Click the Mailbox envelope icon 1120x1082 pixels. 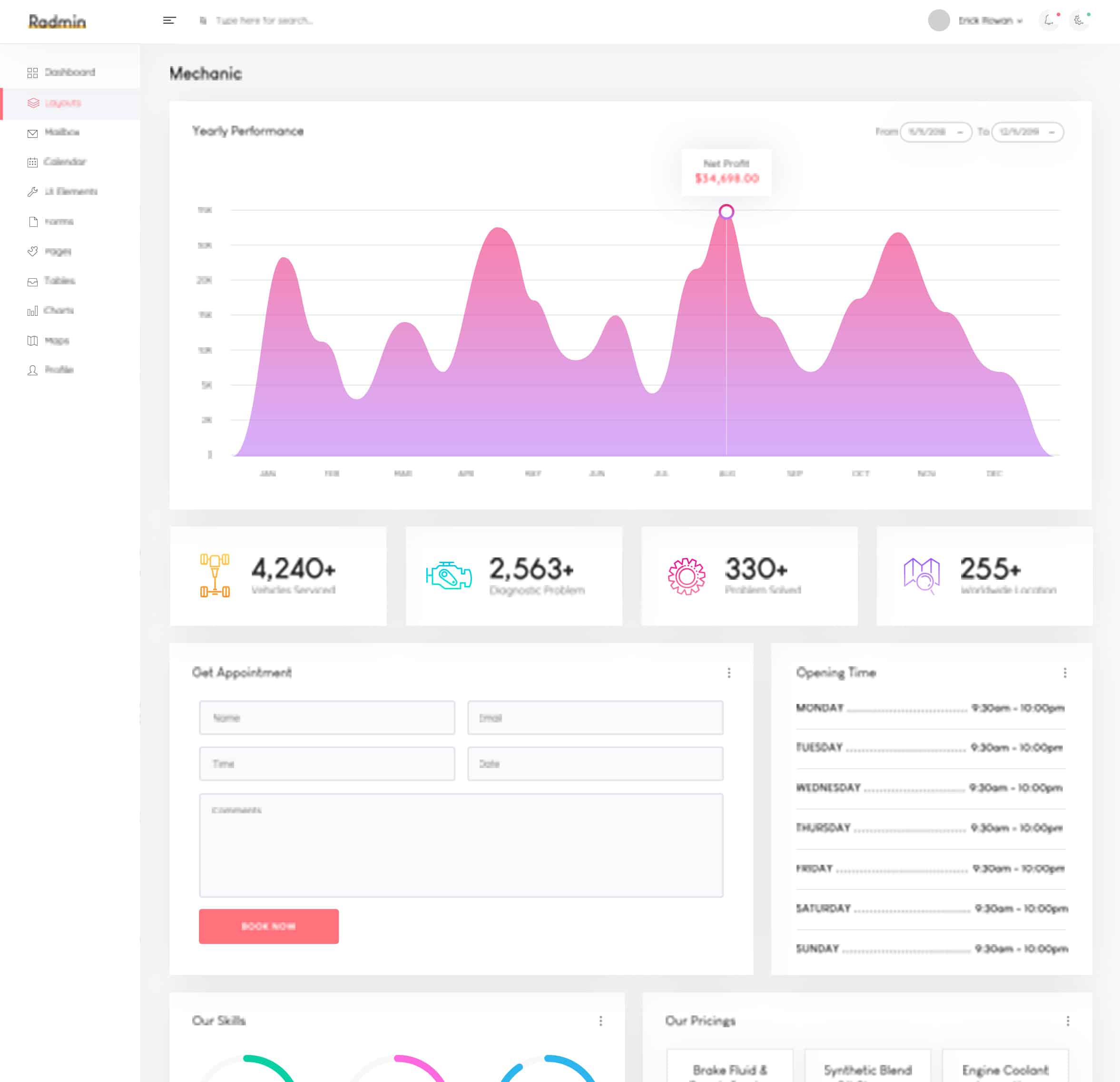point(32,133)
